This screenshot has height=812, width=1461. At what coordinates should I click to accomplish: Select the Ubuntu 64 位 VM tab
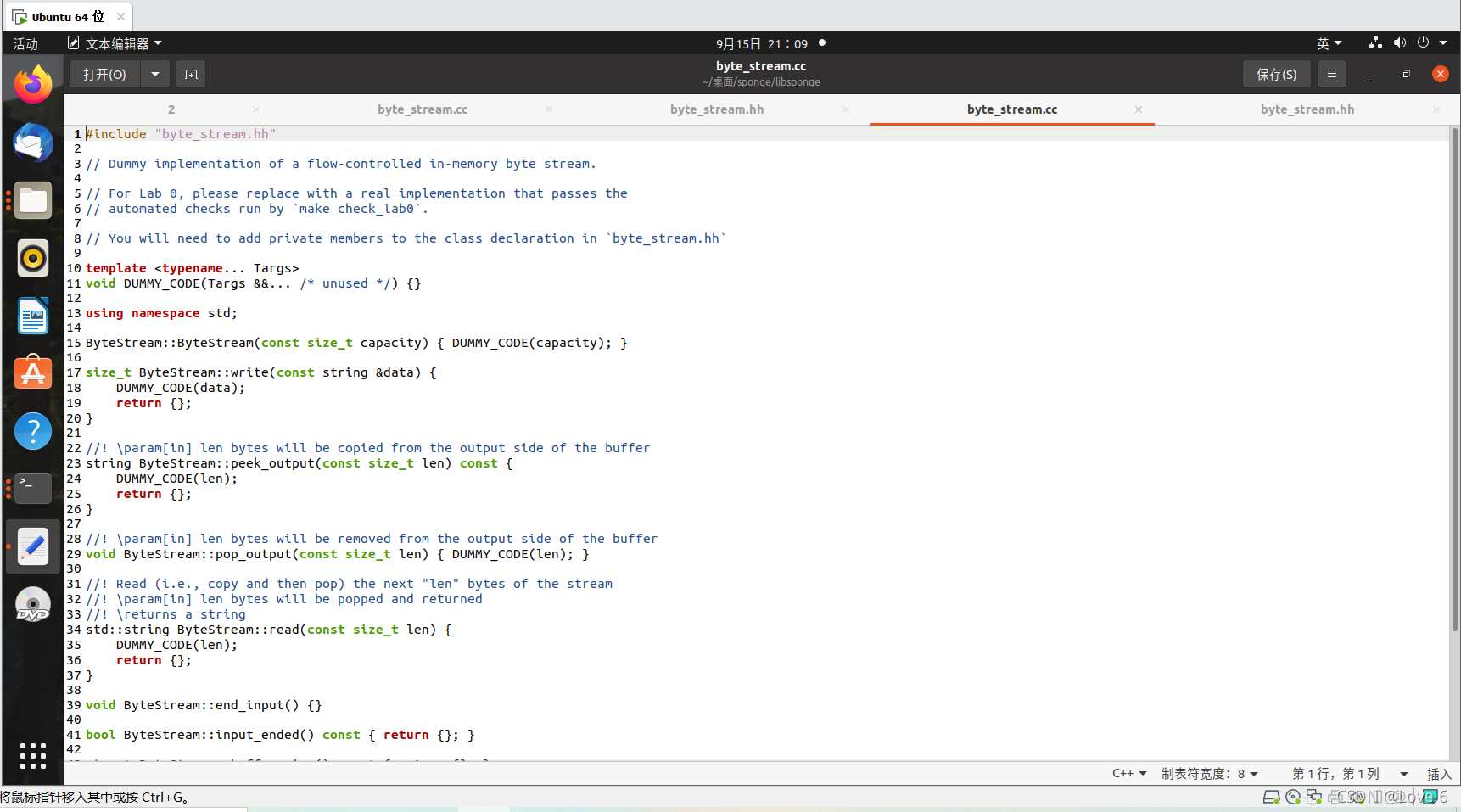pos(67,16)
